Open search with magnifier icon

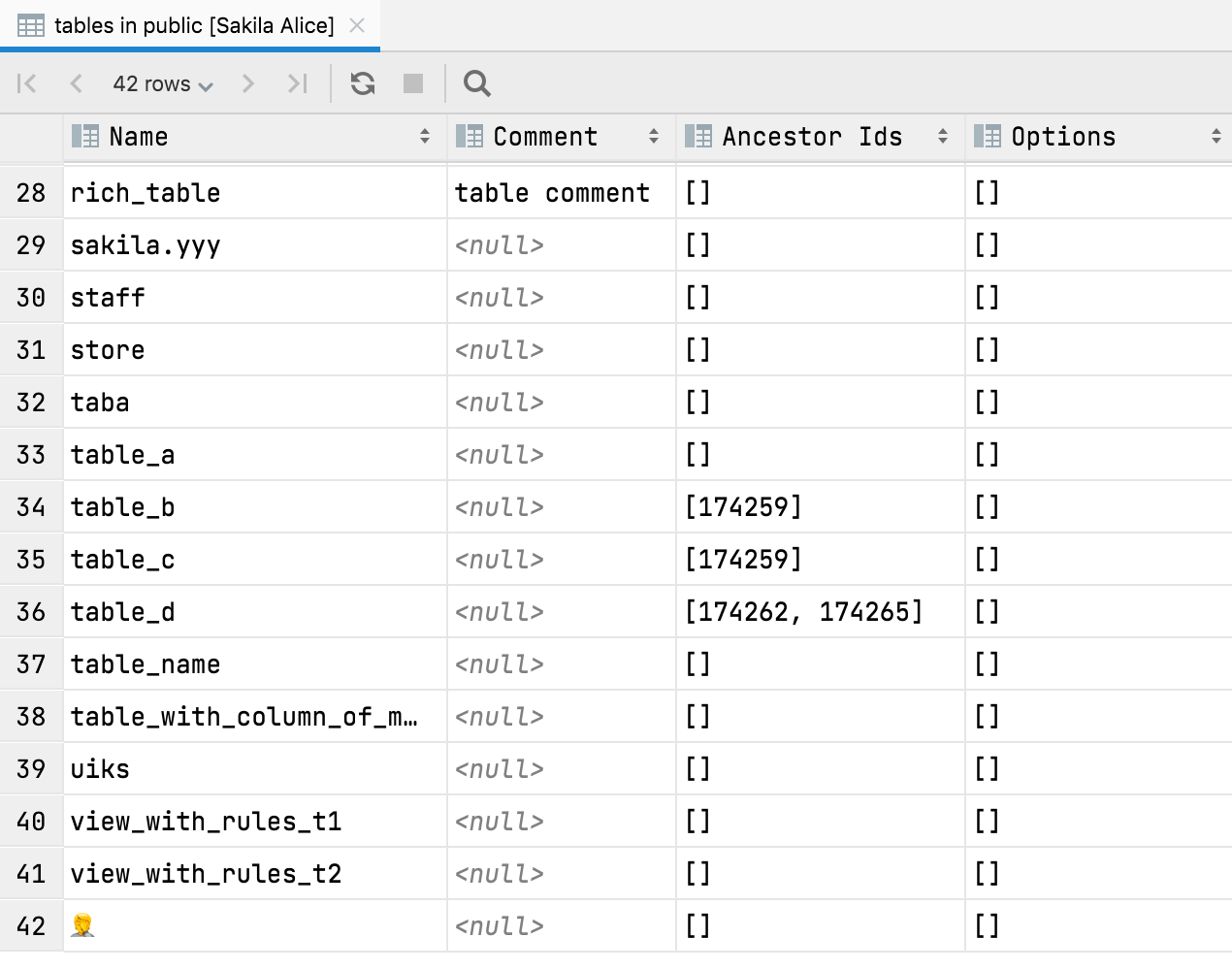click(x=476, y=83)
